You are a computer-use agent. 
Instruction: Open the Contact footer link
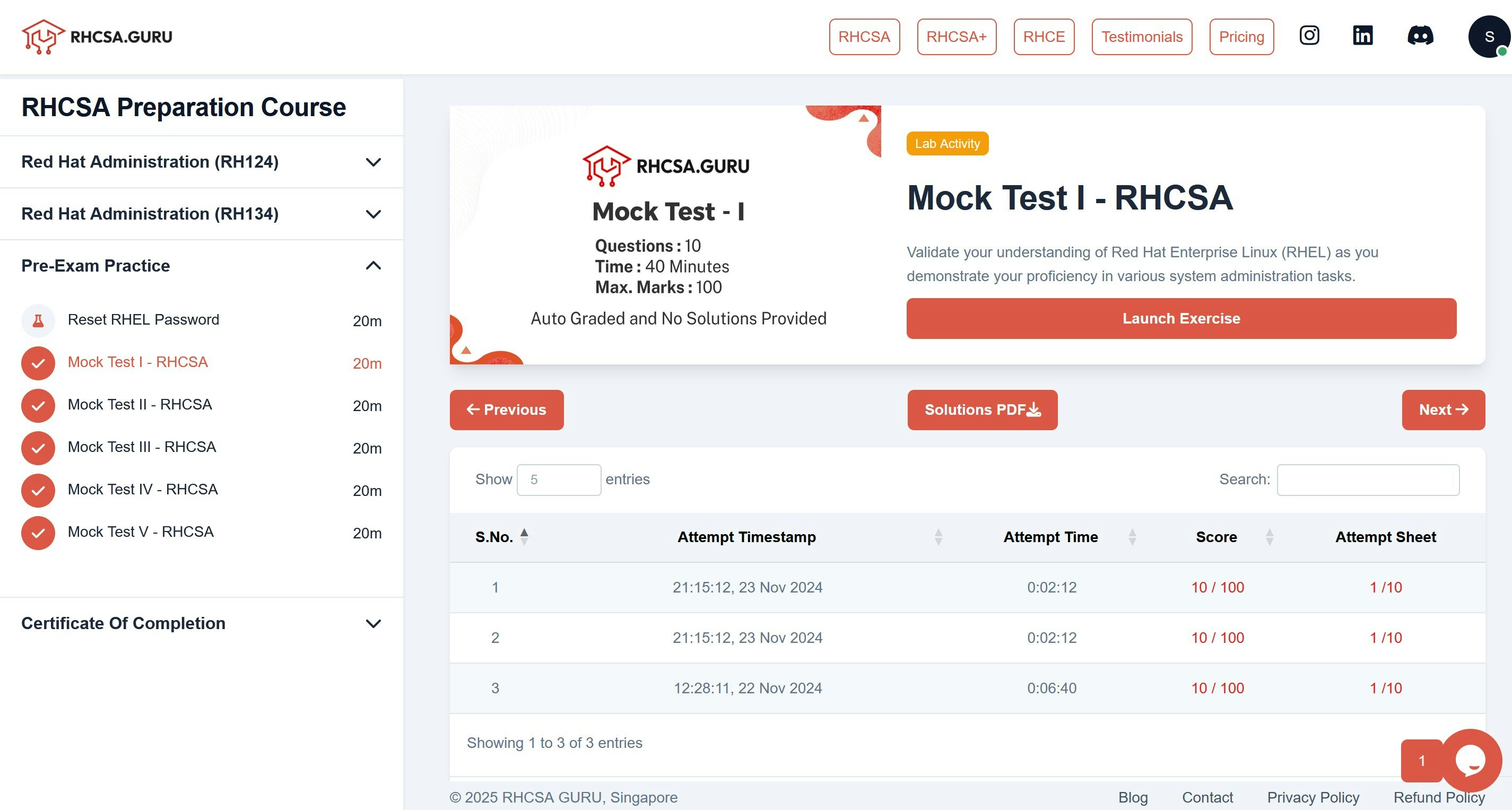[1207, 797]
